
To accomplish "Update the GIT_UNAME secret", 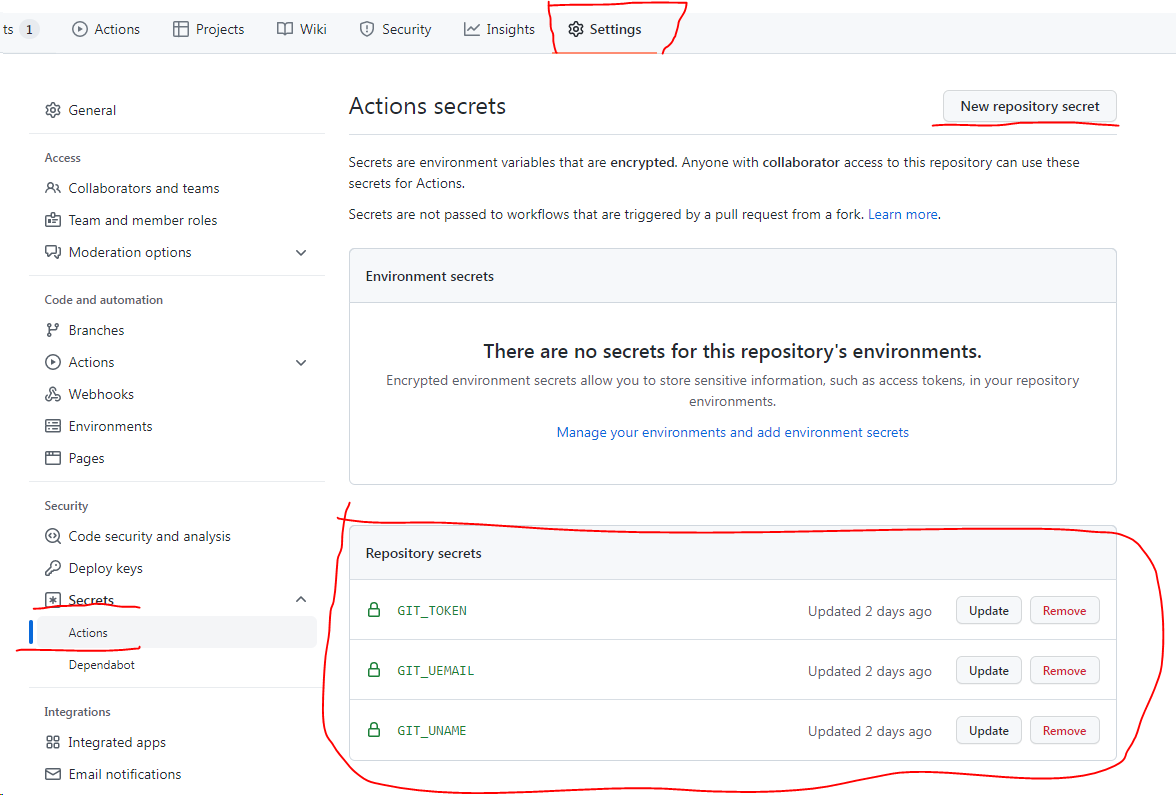I will point(988,730).
